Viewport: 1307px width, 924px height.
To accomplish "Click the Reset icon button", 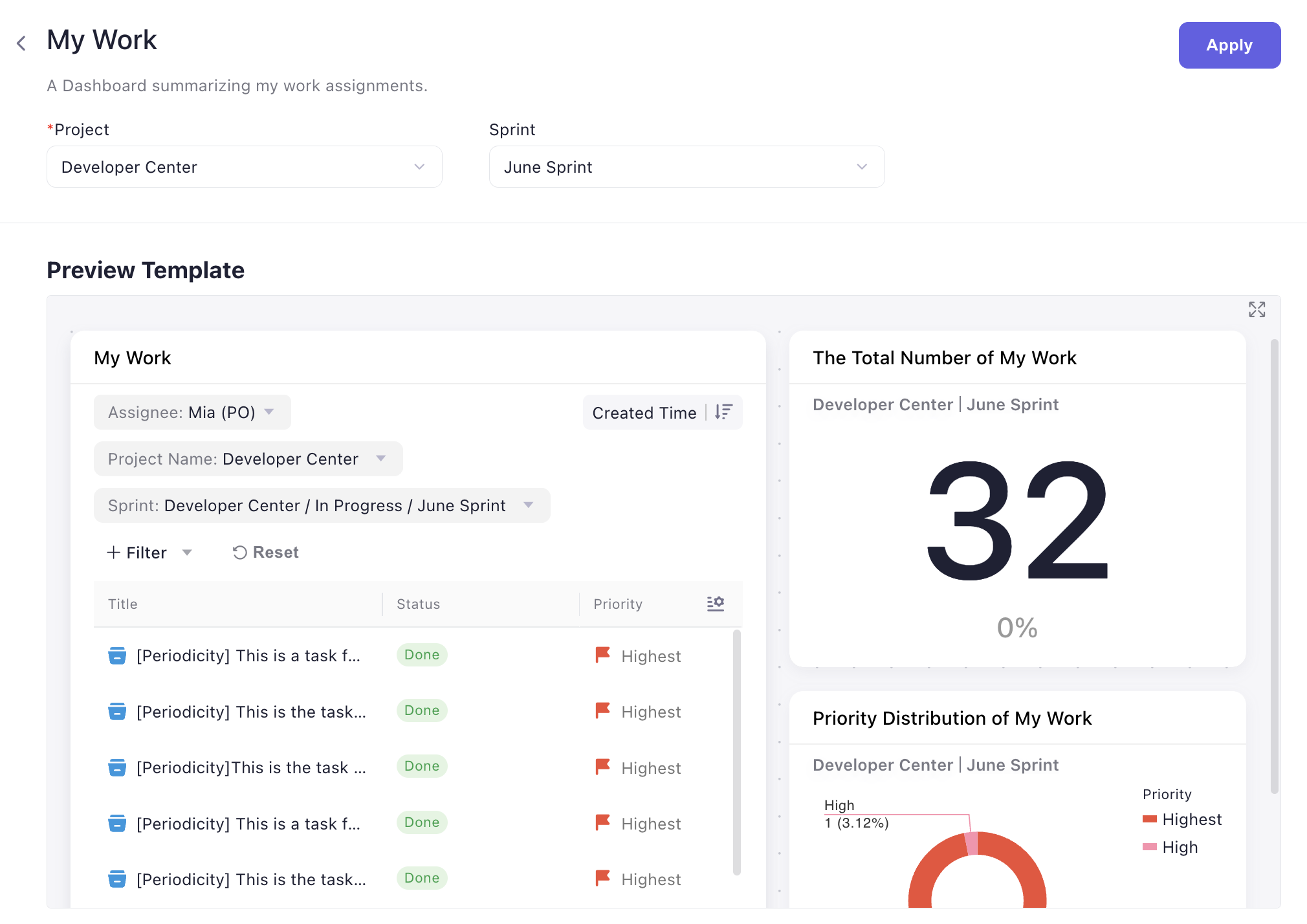I will pos(240,553).
